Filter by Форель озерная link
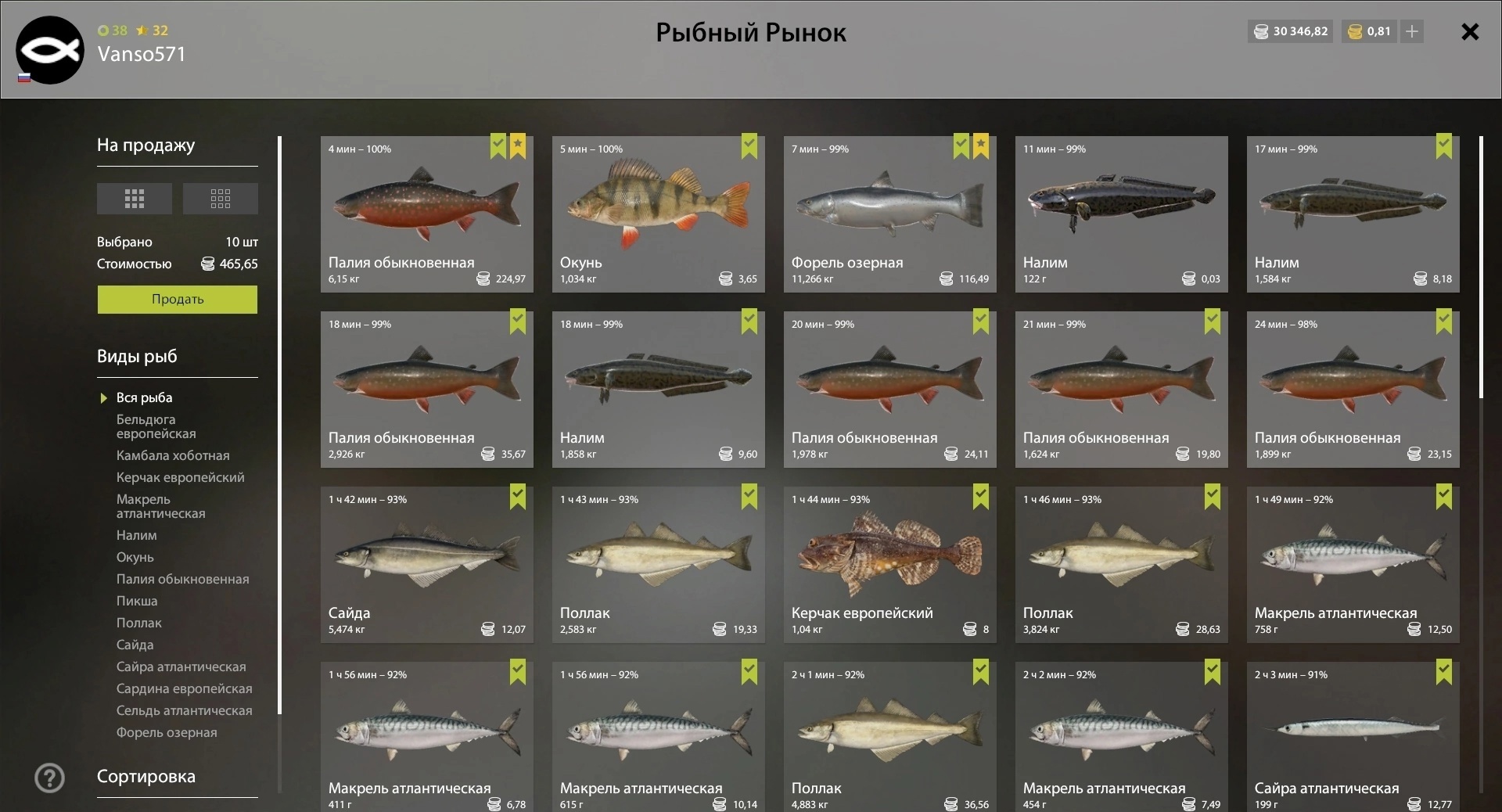This screenshot has width=1502, height=812. (x=167, y=732)
